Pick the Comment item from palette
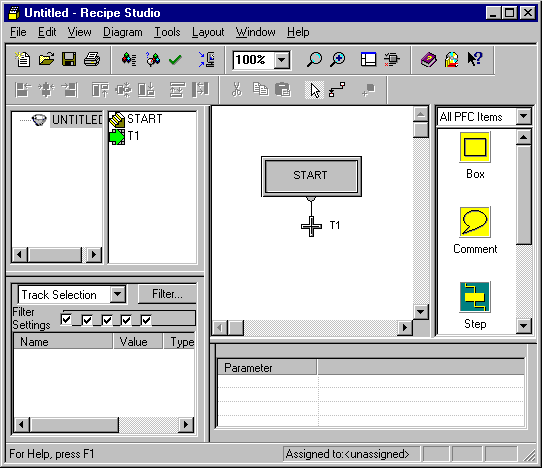This screenshot has width=542, height=468. coord(475,231)
